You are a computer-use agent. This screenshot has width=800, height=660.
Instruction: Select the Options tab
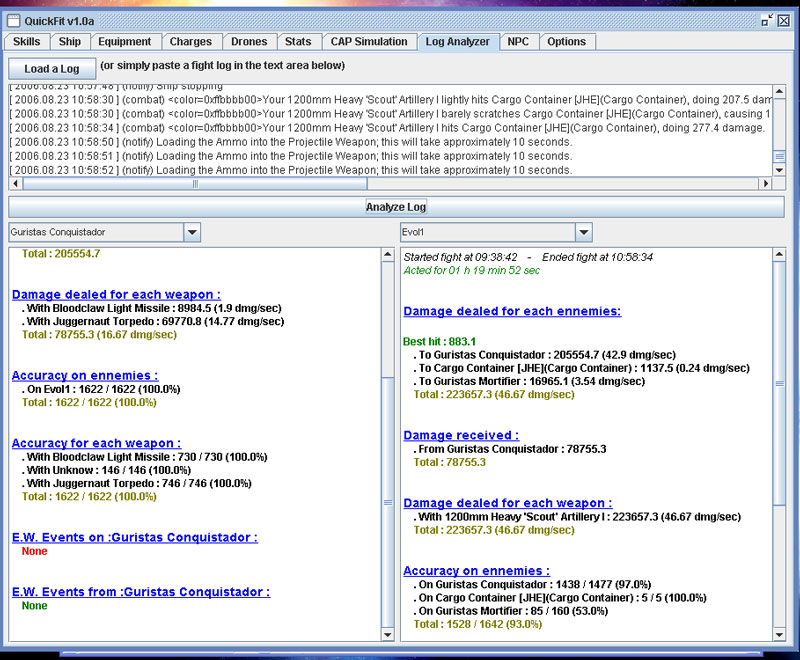(566, 42)
